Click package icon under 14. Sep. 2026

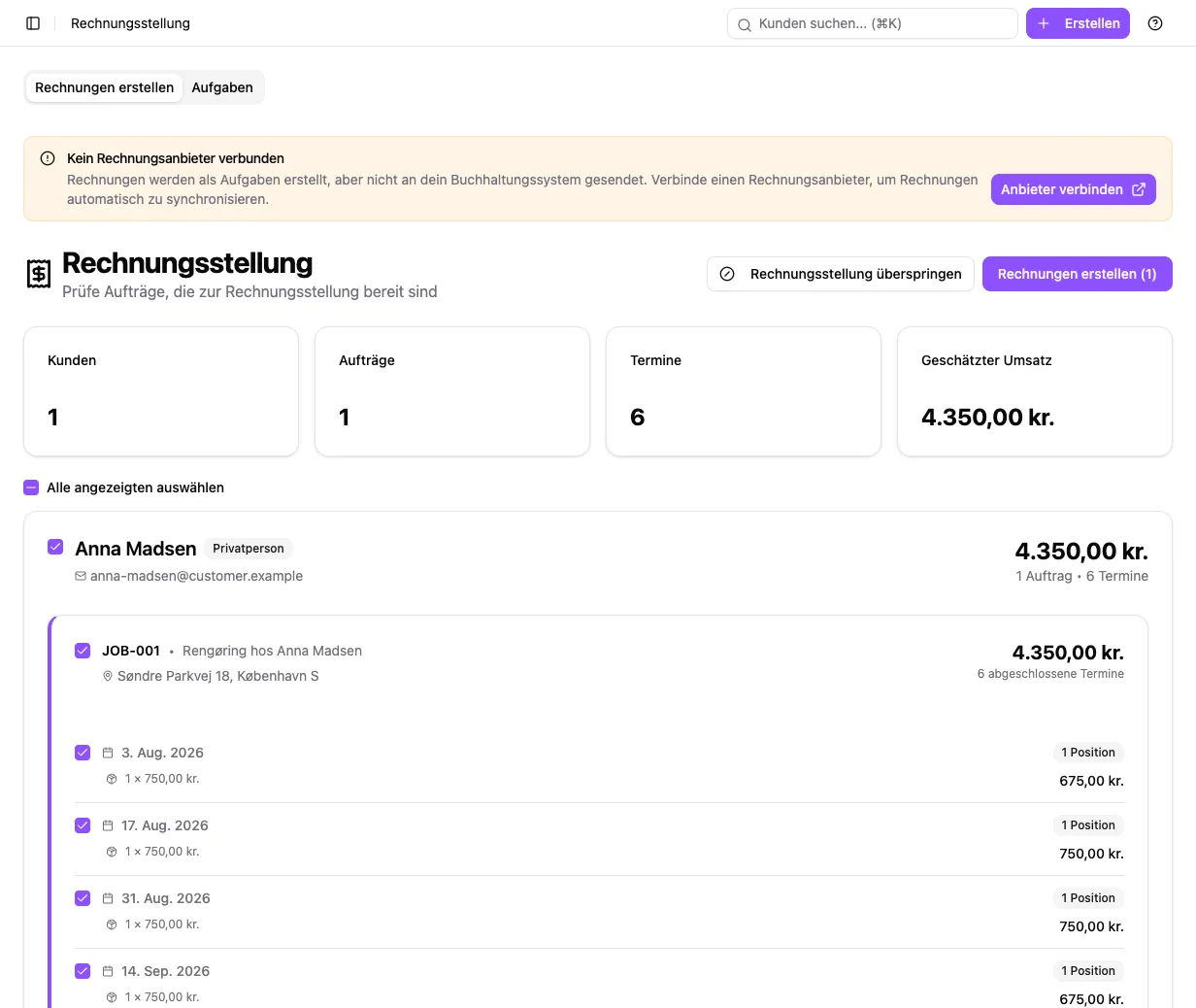click(x=112, y=997)
